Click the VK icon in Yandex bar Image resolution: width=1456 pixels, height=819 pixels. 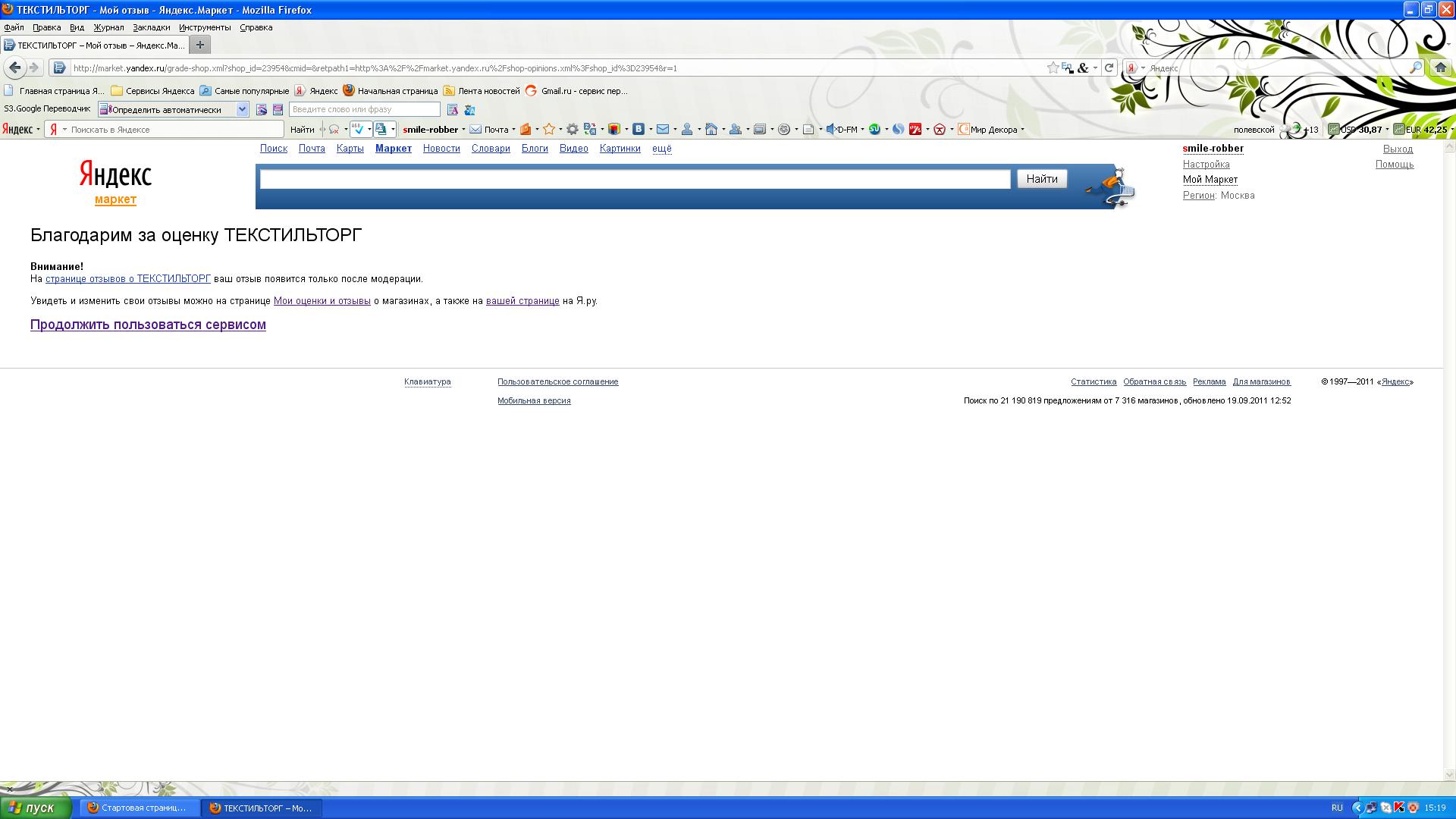639,130
